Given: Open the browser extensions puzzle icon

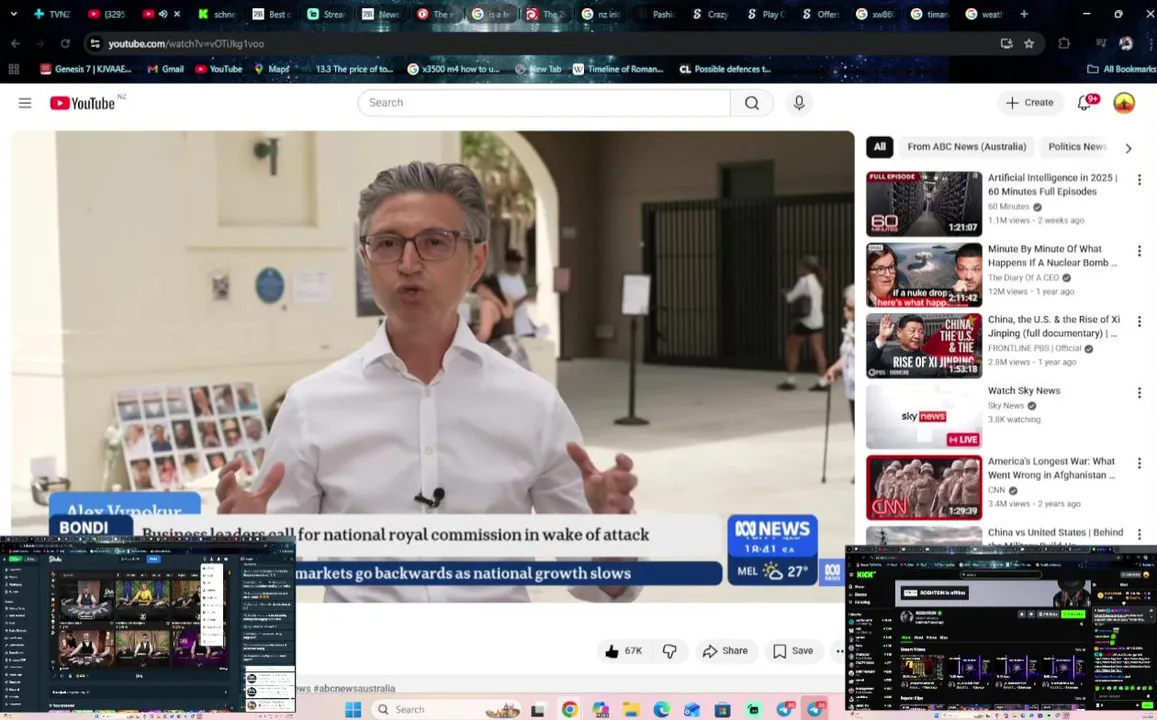Looking at the screenshot, I should pos(1063,44).
